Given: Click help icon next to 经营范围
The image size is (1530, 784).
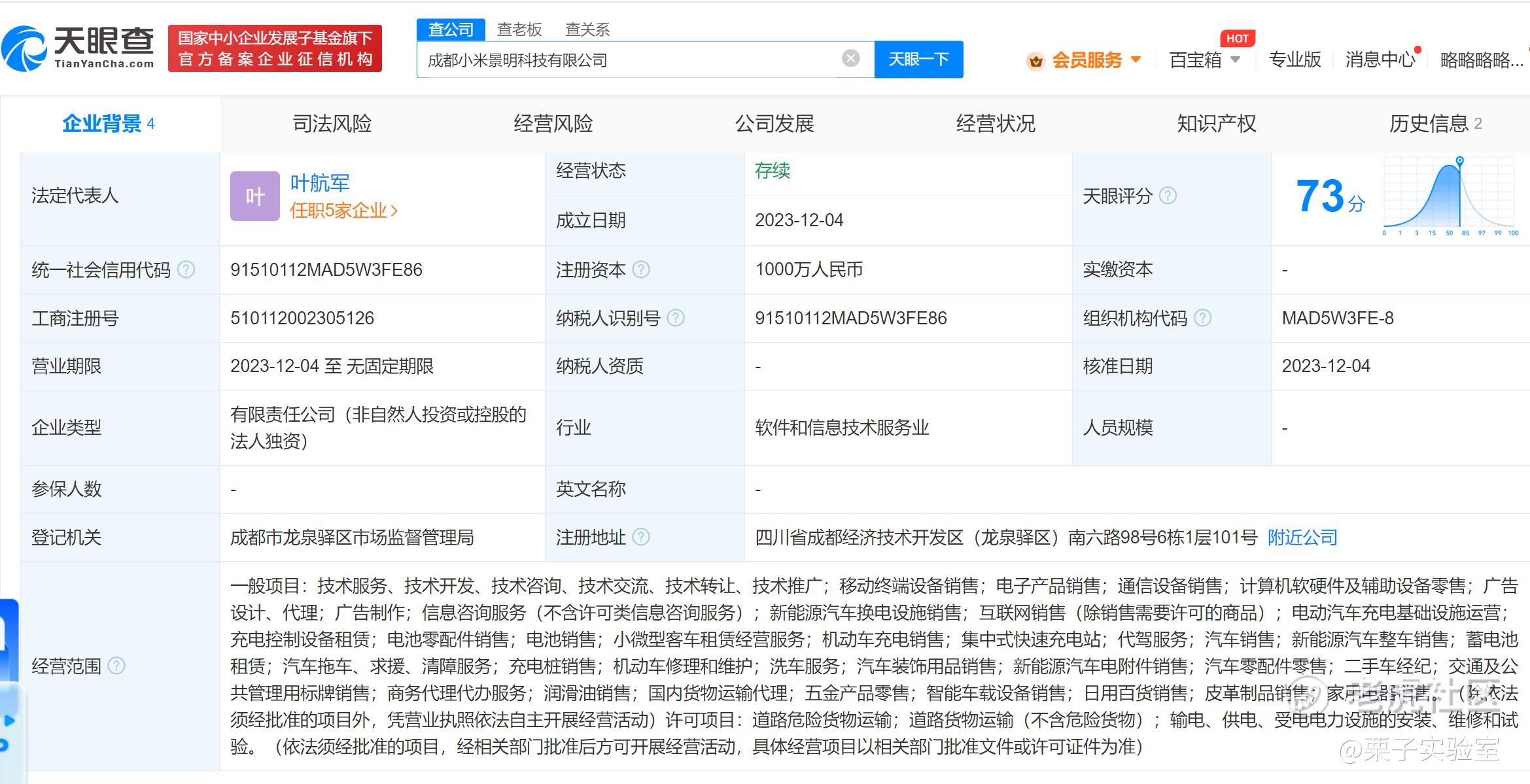Looking at the screenshot, I should [116, 666].
